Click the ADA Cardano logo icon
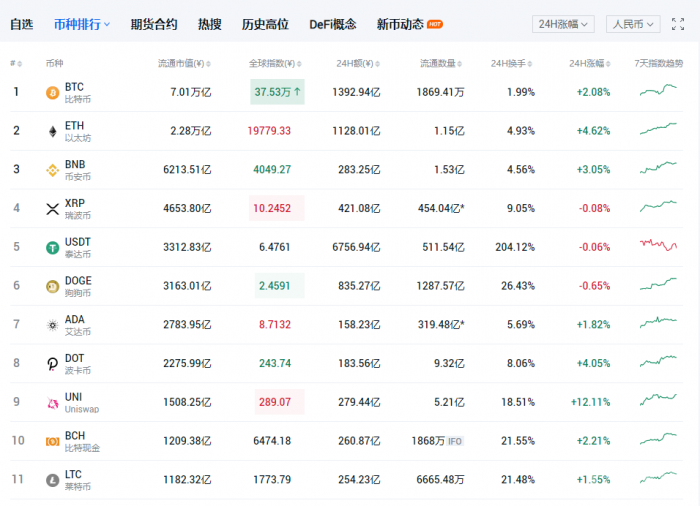 (52, 325)
